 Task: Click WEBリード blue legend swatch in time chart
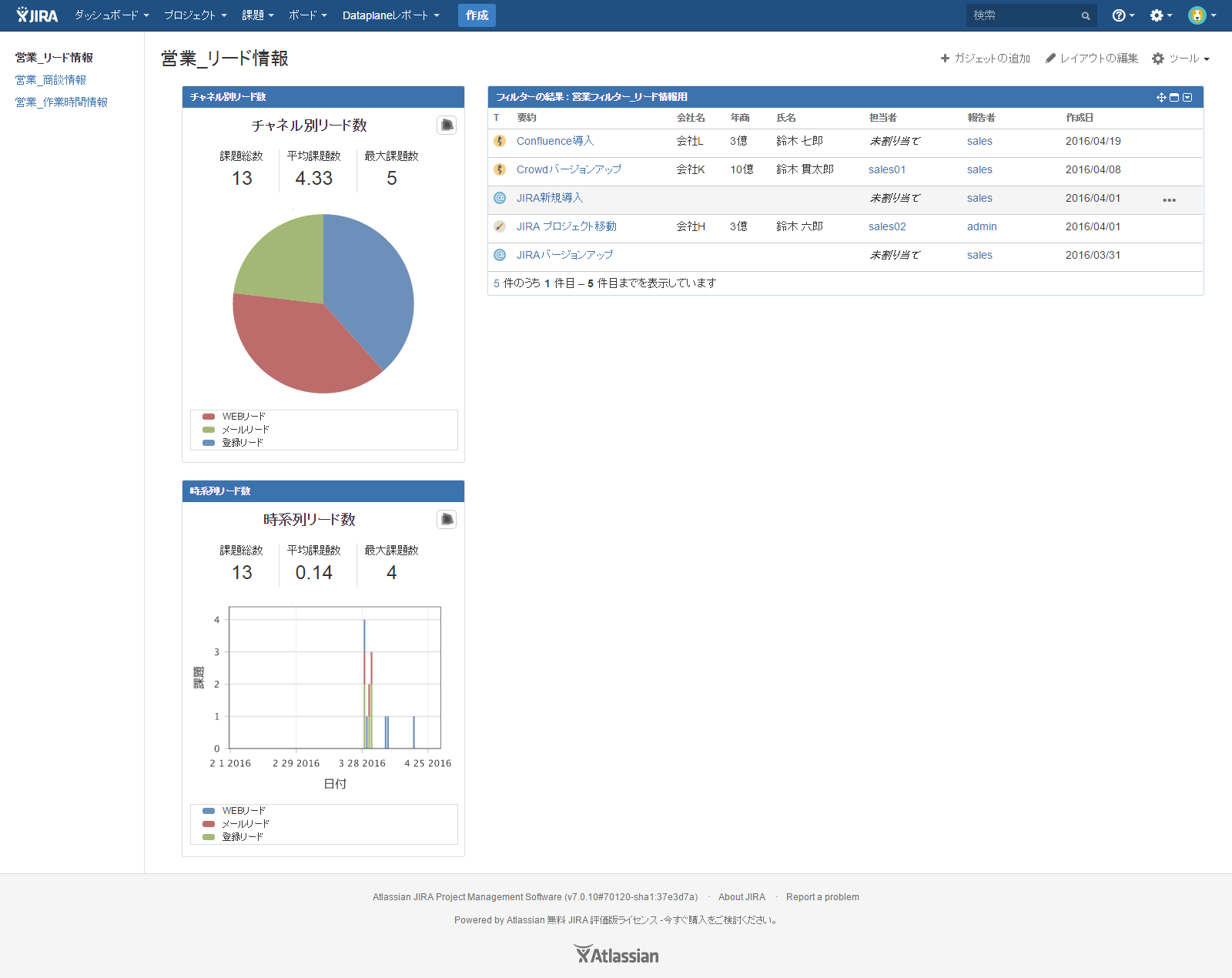pyautogui.click(x=209, y=811)
